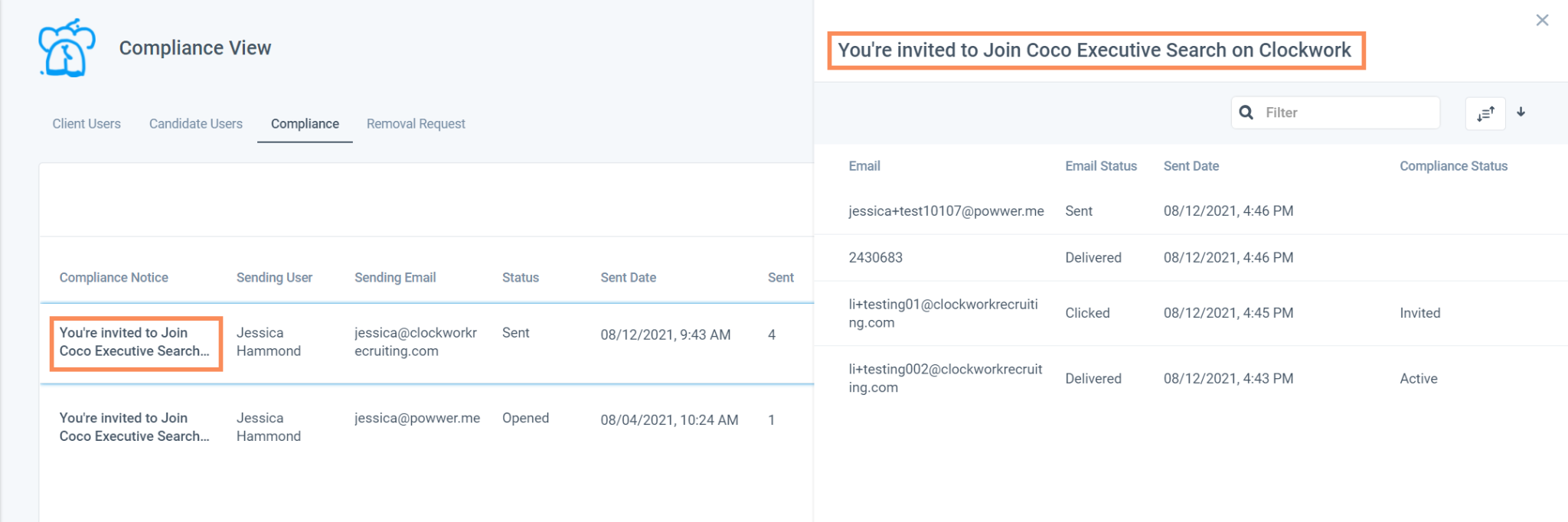Select li+testing01@clockworkrecruiting.com row
The width and height of the screenshot is (1568, 522).
[1191, 314]
